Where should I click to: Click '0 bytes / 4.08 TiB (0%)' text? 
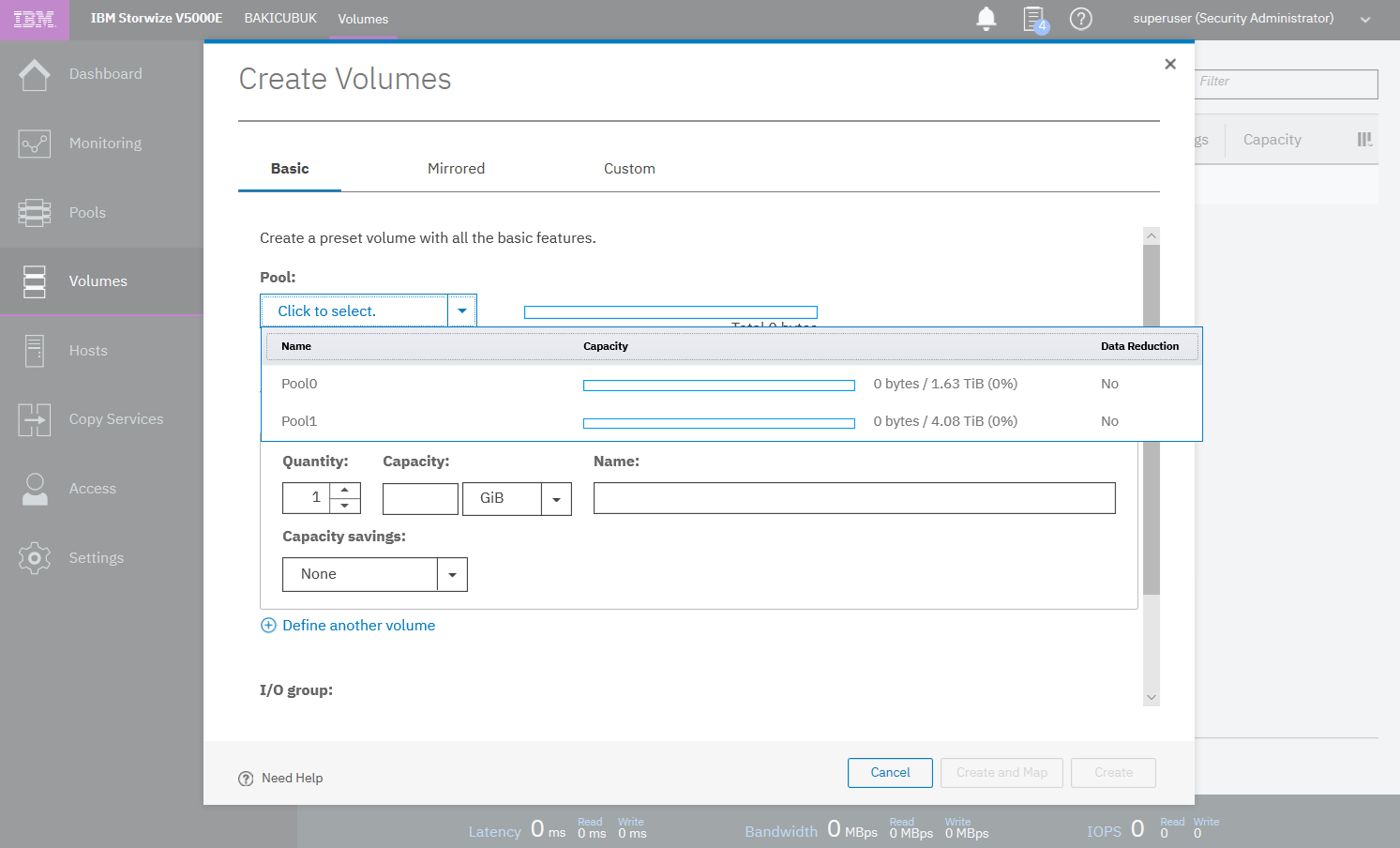945,421
